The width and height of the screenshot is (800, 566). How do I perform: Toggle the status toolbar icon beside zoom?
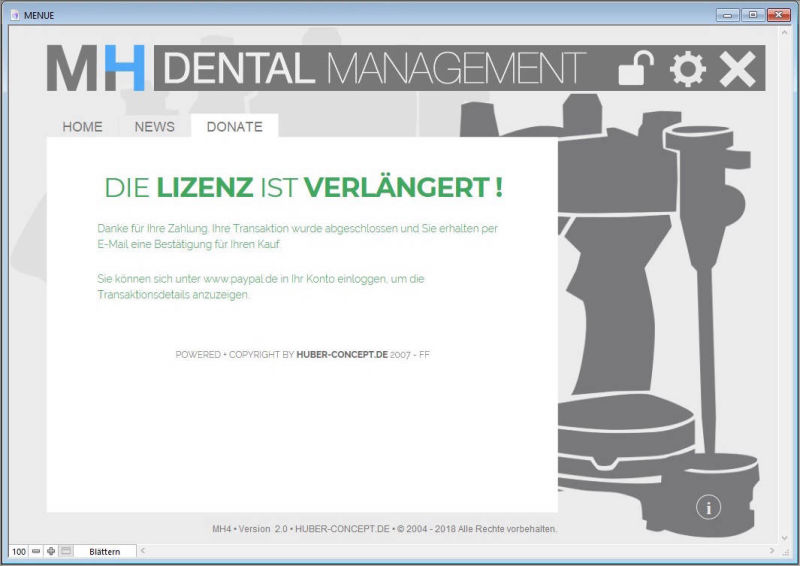pyautogui.click(x=66, y=551)
